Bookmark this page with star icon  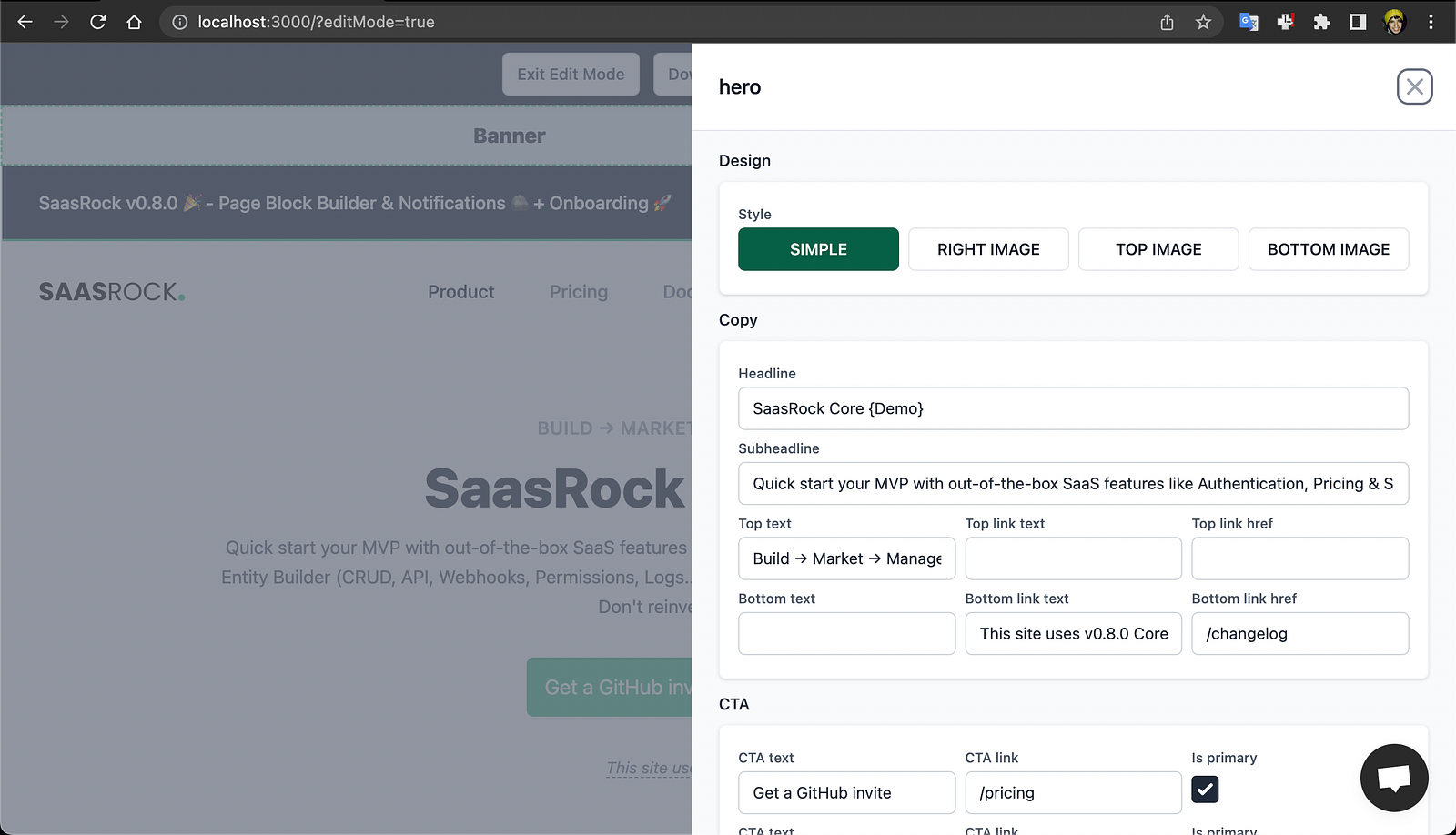[x=1203, y=22]
